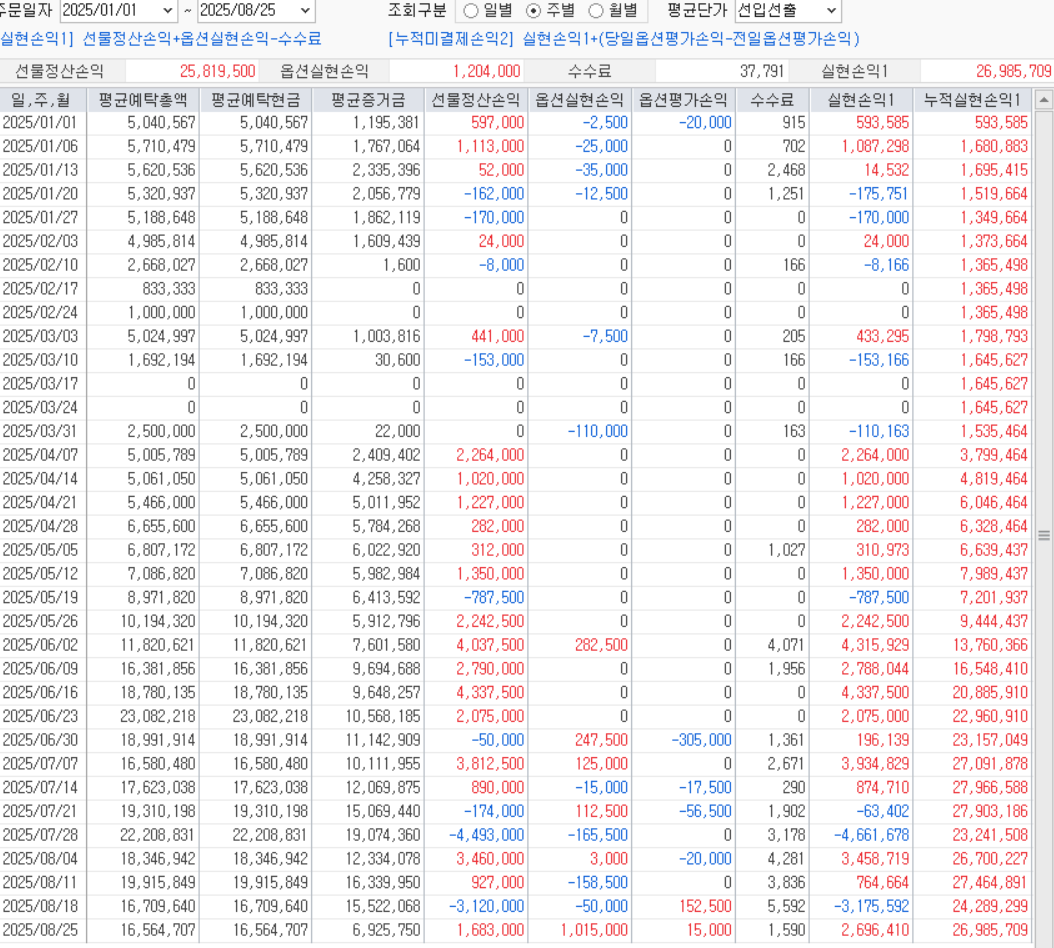Open end date 2025/08/25 dropdown

[305, 10]
